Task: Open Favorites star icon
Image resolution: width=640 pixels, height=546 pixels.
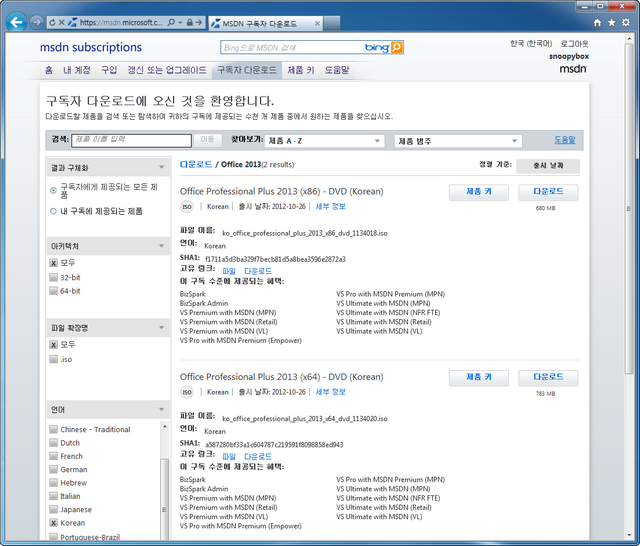Action: [611, 22]
